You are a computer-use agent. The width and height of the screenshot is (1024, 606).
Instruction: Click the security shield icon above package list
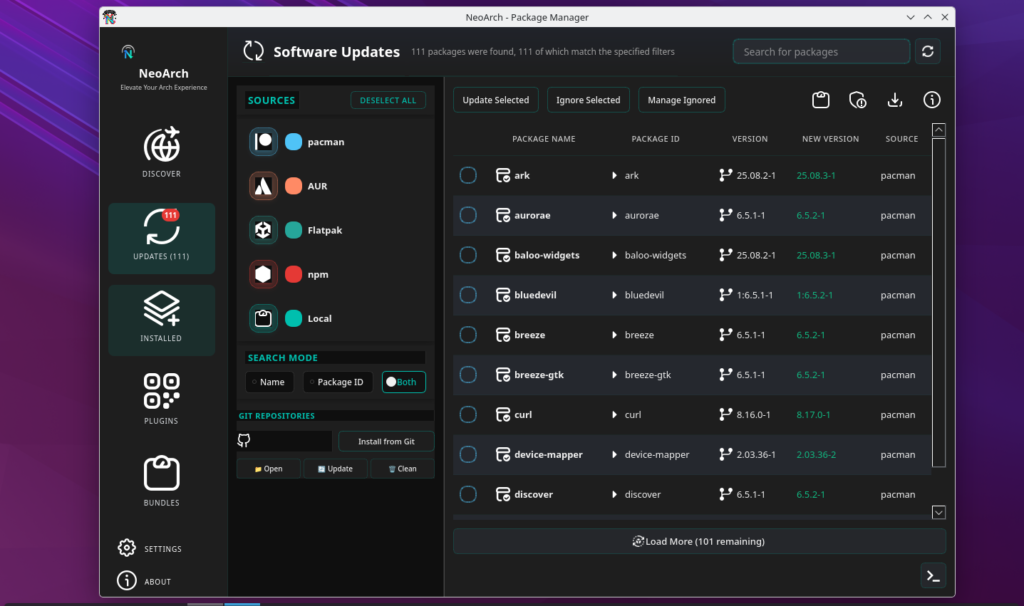click(x=857, y=100)
